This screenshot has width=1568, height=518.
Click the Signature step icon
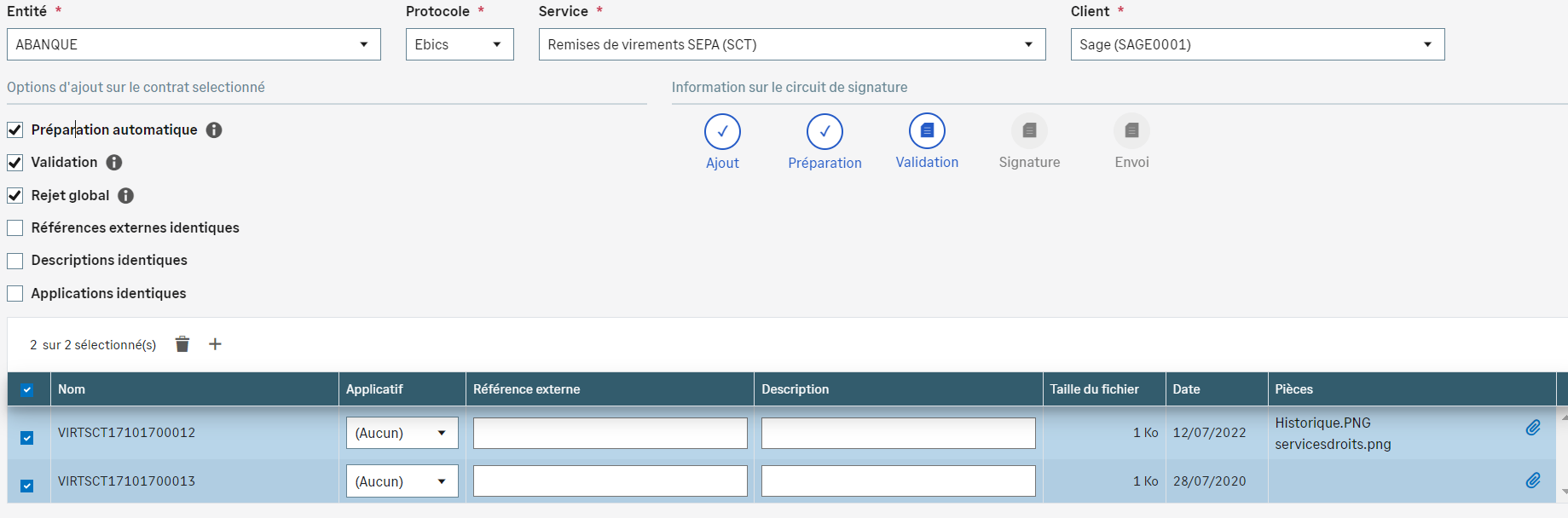(x=1029, y=130)
